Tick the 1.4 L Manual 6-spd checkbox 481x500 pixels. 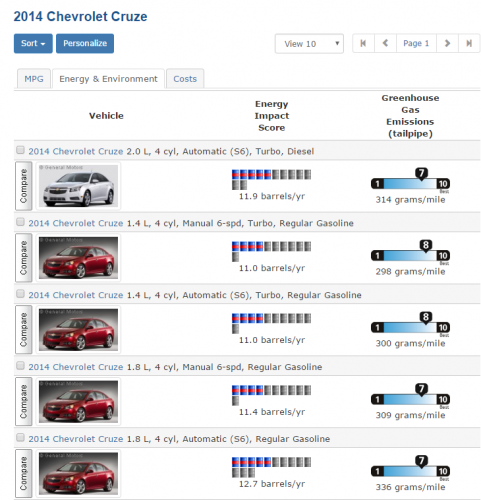(x=20, y=222)
